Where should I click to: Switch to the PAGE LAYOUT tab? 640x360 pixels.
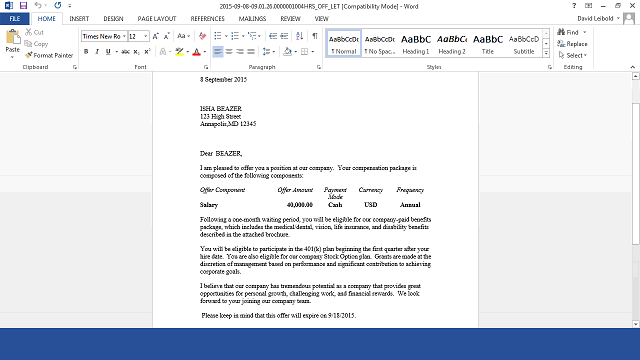tap(157, 19)
